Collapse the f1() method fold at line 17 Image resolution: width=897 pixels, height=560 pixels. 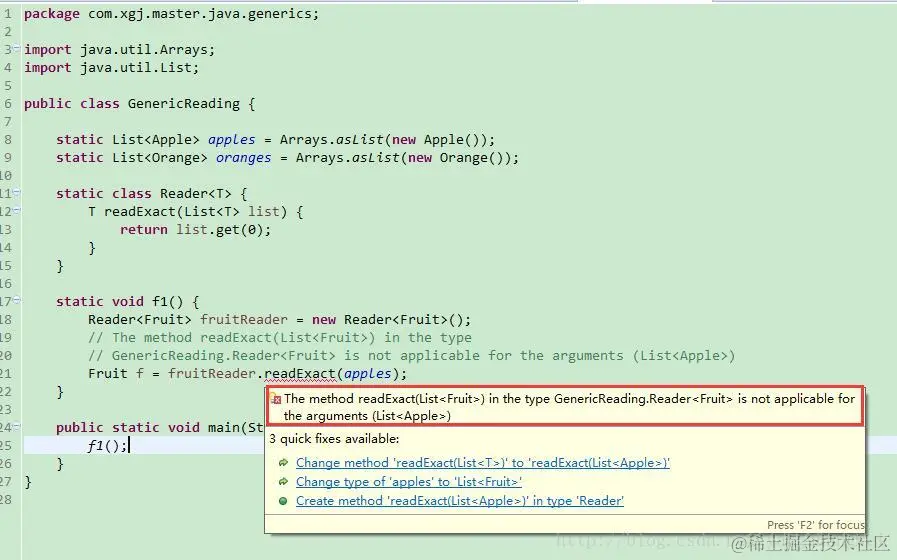click(17, 300)
